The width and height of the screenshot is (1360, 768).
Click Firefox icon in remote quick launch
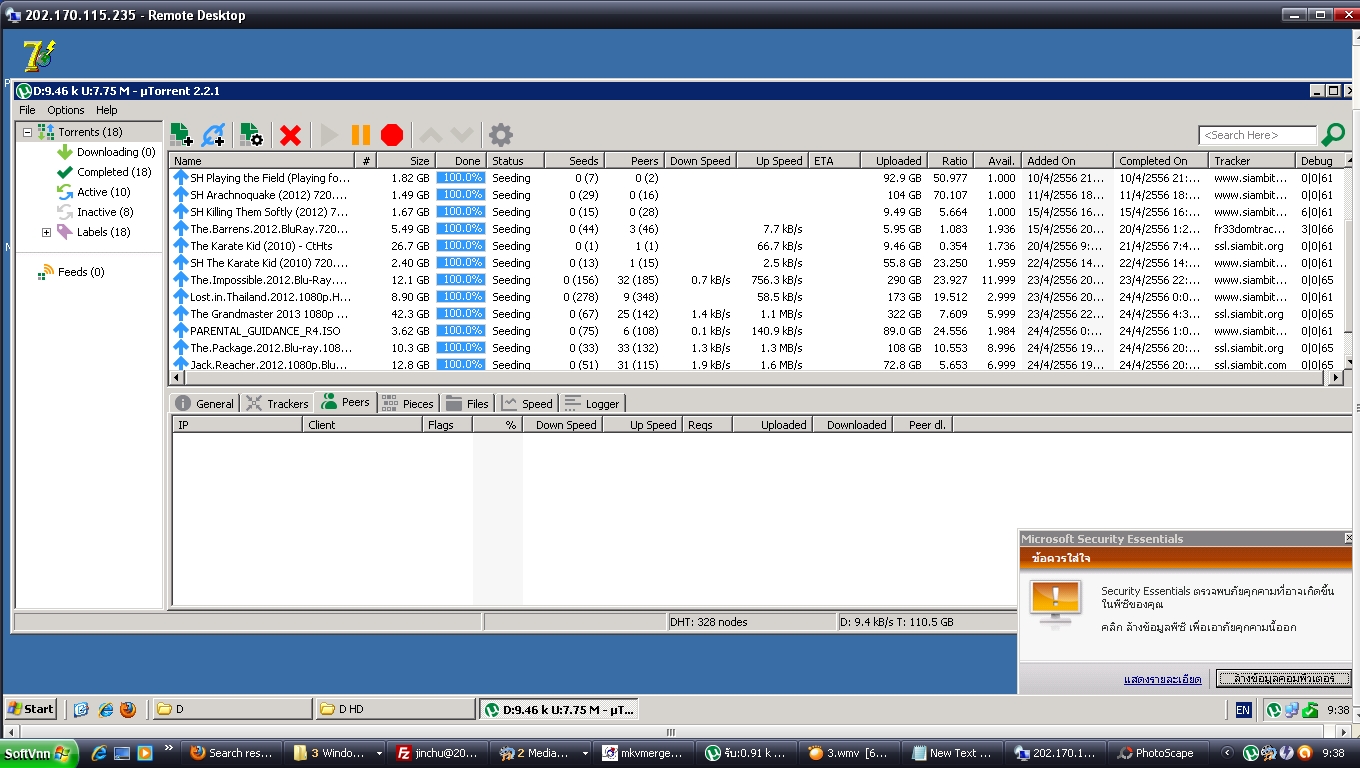point(128,709)
